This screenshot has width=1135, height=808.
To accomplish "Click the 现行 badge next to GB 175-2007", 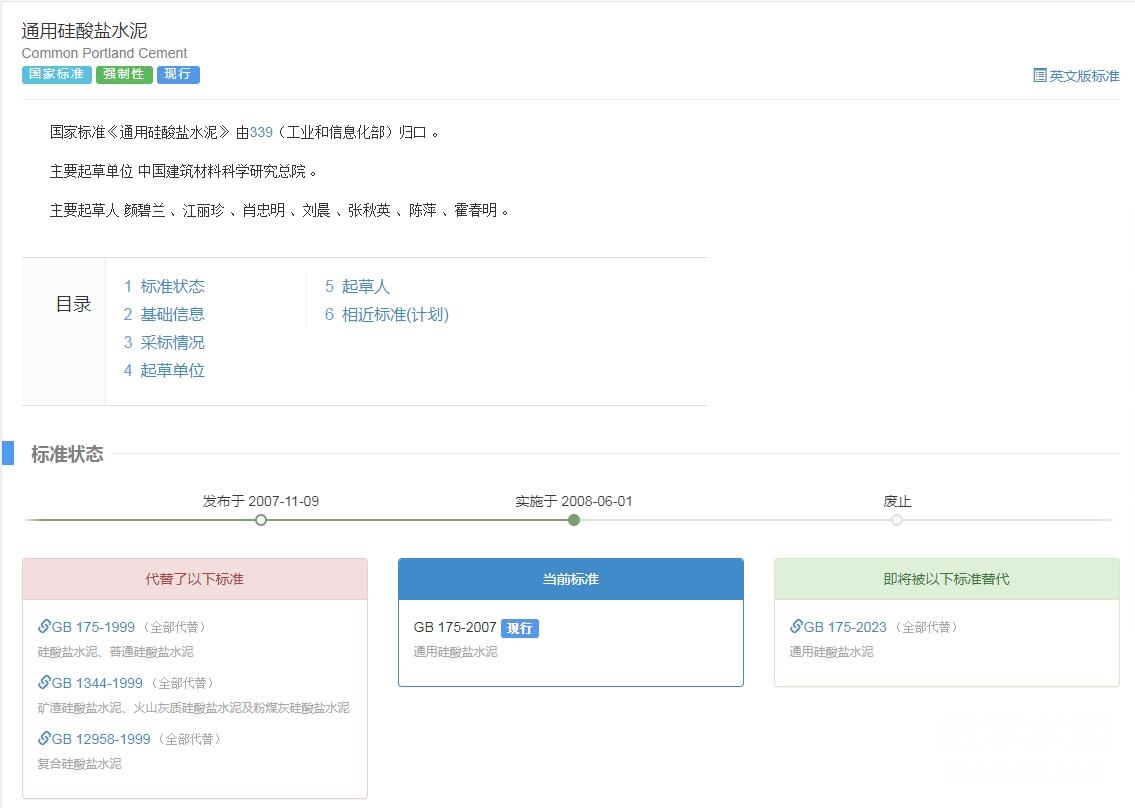I will (x=519, y=628).
